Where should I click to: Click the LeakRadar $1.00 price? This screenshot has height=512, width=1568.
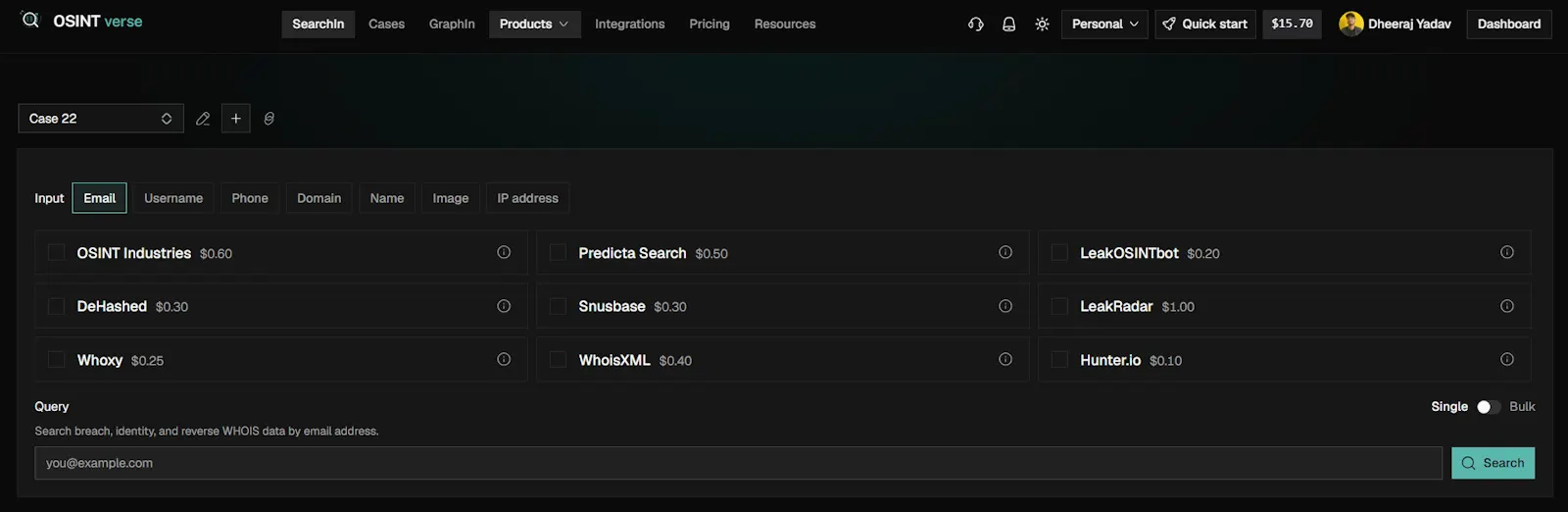point(1178,307)
